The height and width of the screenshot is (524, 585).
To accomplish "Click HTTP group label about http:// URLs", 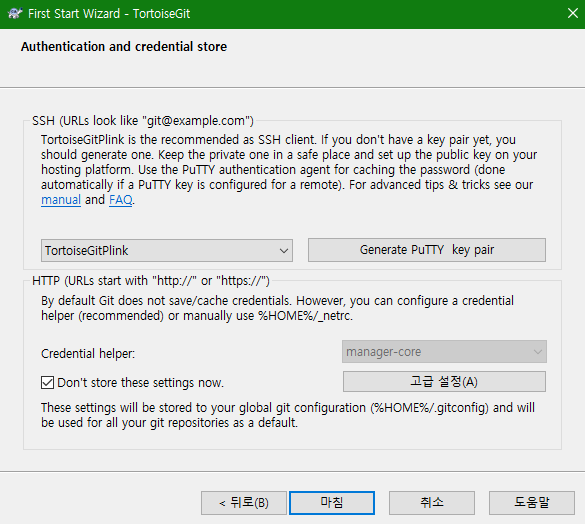I will [151, 281].
